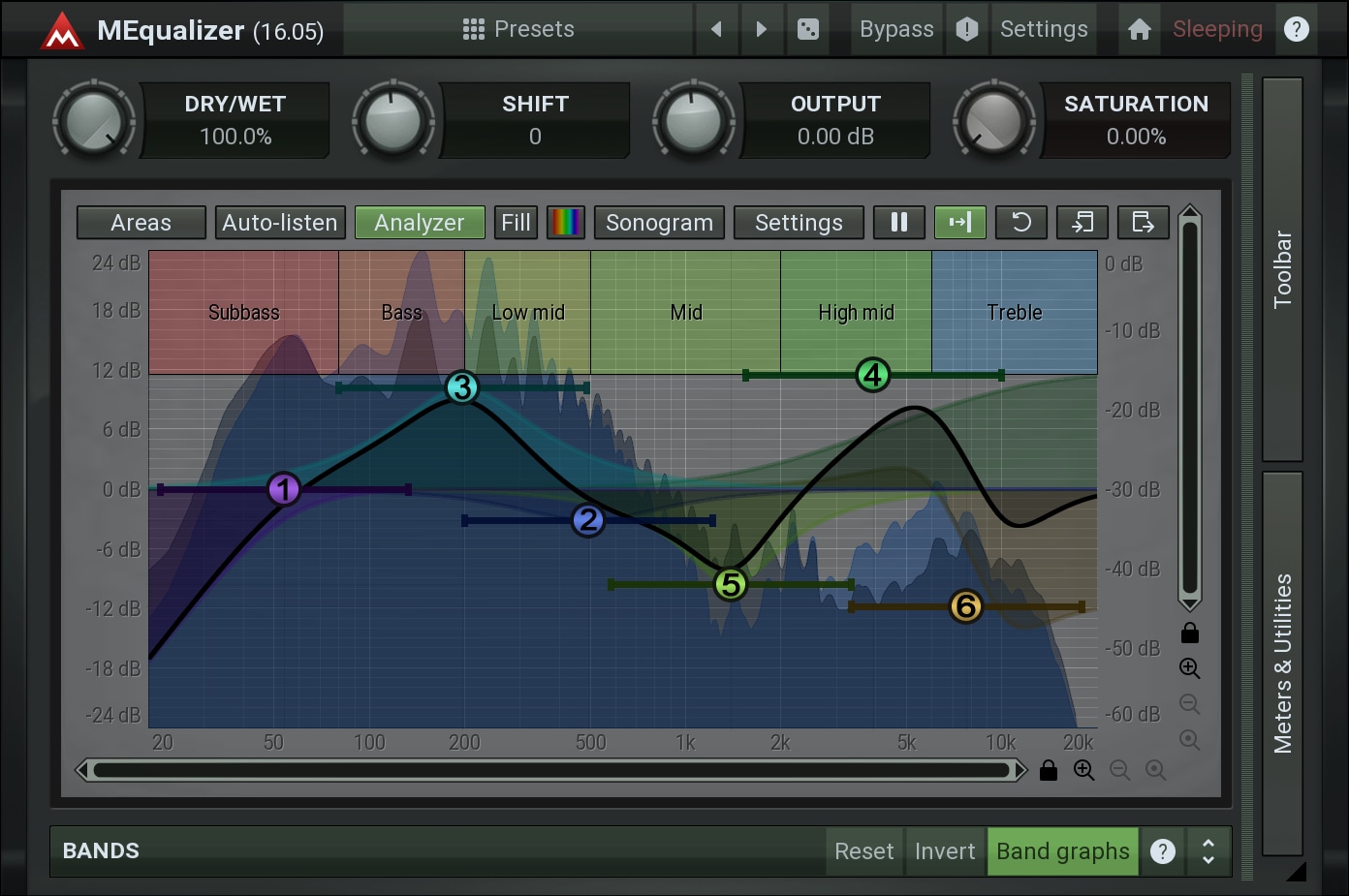This screenshot has height=896, width=1349.
Task: Click the horizontal zoom-out magnifier
Action: pyautogui.click(x=1120, y=770)
